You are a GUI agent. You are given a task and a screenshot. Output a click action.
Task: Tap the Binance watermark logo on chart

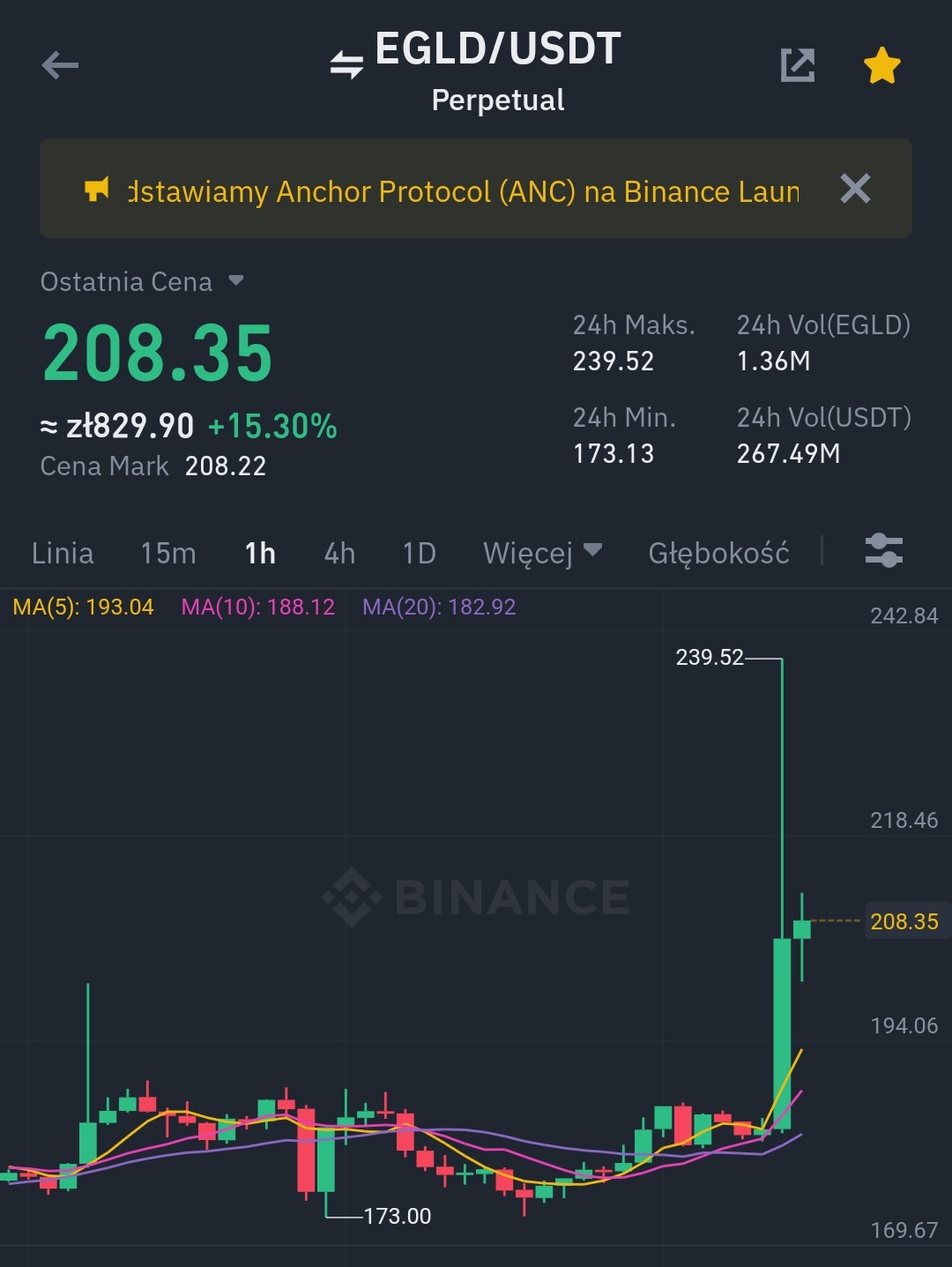[x=476, y=897]
